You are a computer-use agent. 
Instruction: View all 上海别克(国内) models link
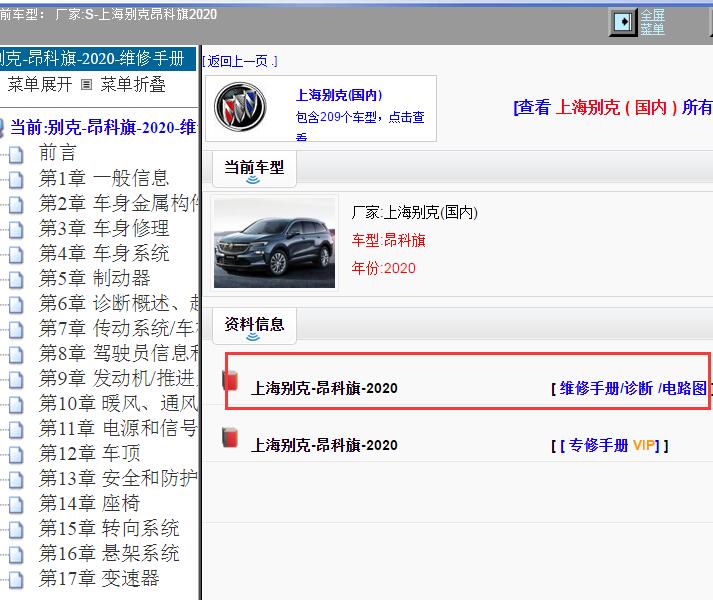613,108
